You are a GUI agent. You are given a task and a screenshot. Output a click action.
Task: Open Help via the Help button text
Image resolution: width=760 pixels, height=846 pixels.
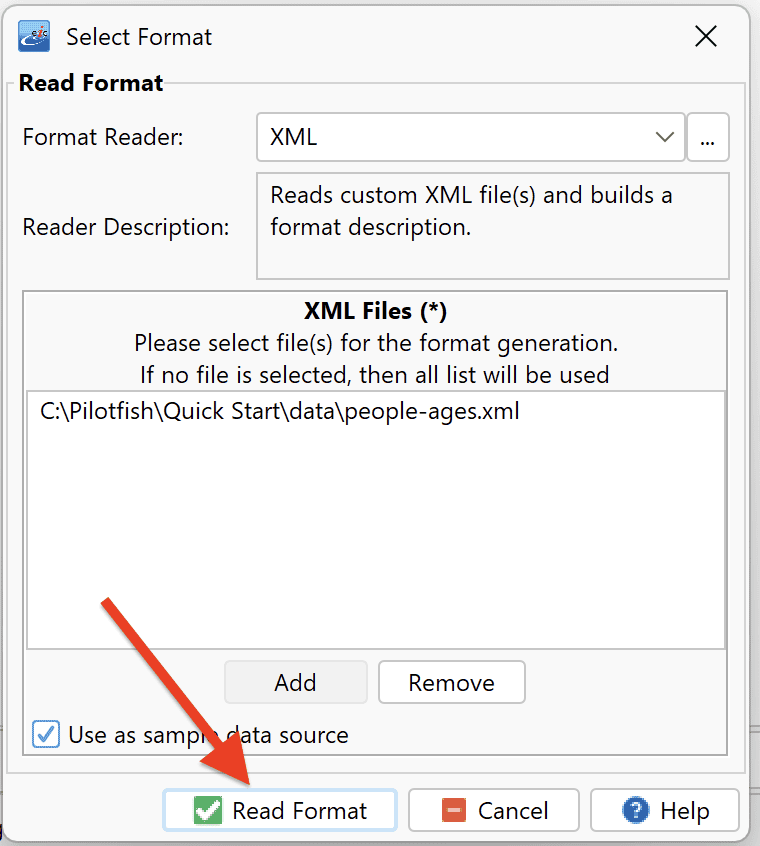pyautogui.click(x=685, y=811)
